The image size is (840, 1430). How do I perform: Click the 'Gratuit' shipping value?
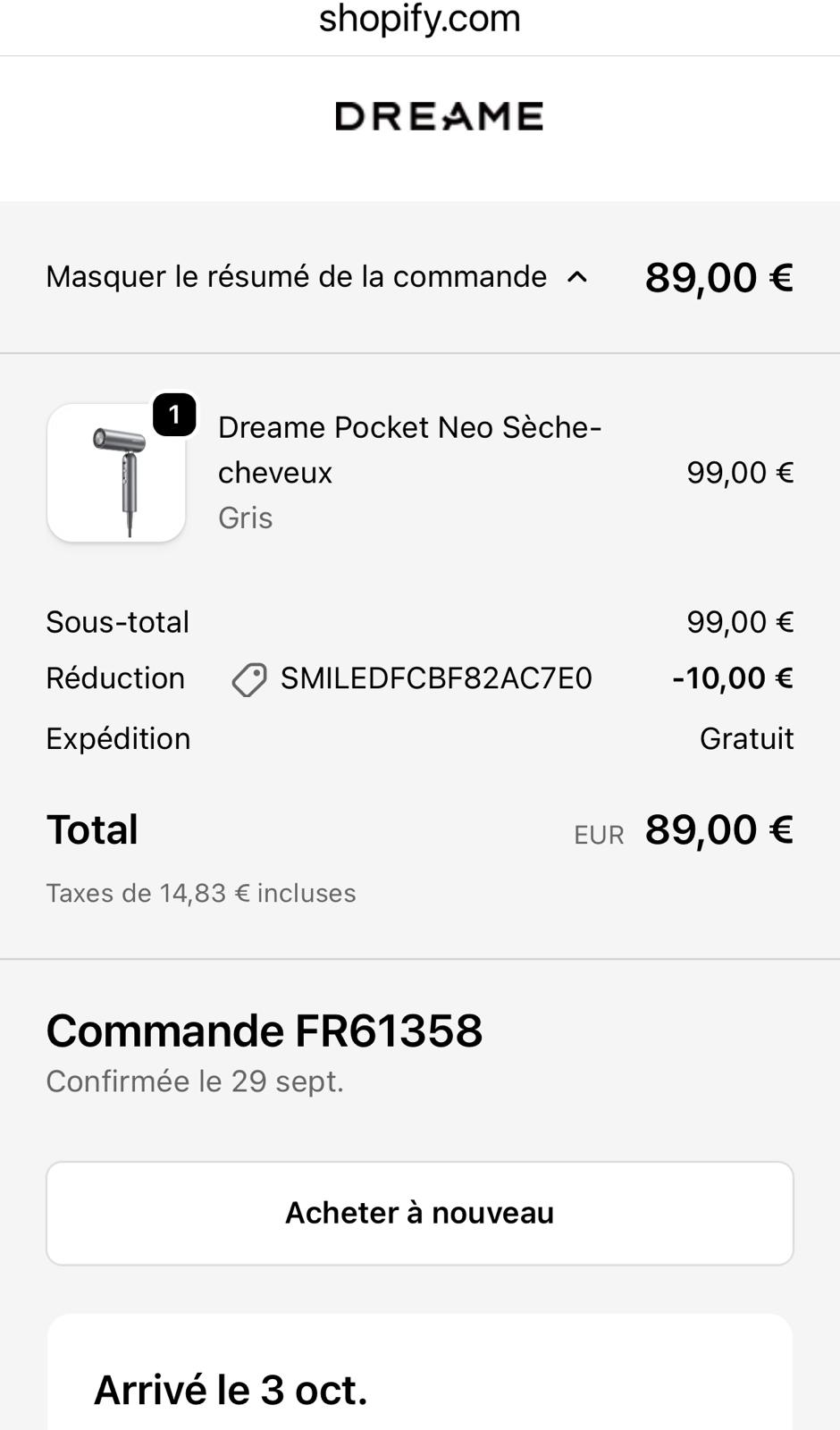point(746,739)
